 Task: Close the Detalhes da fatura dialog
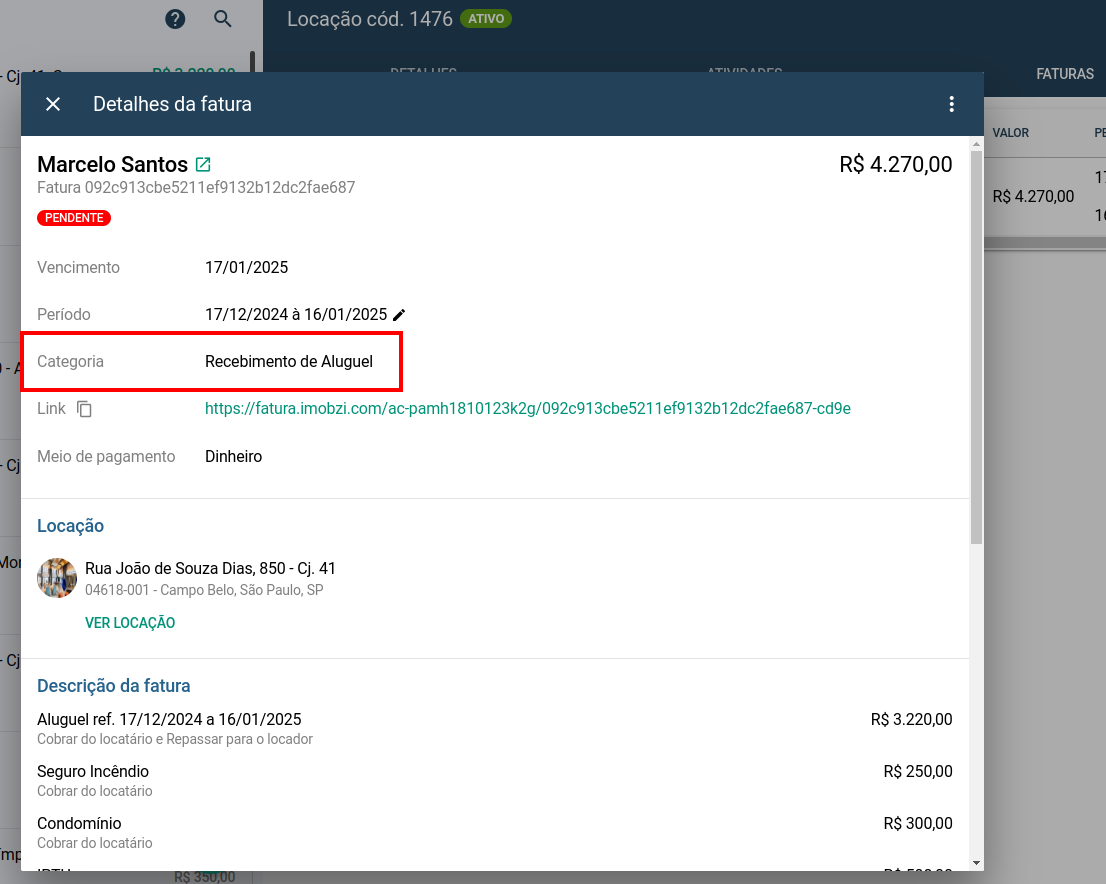[x=53, y=104]
